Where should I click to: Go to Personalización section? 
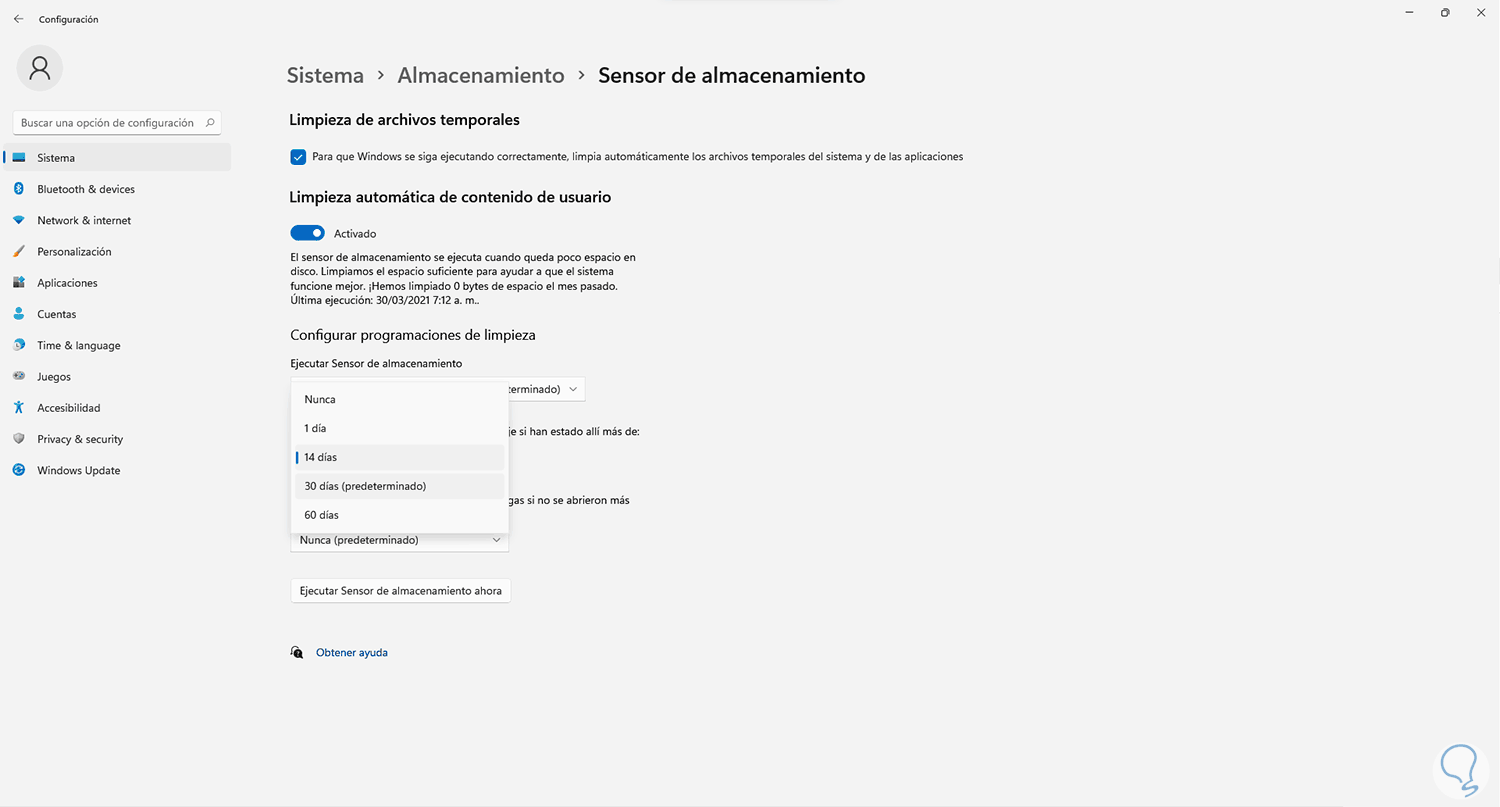[x=74, y=252]
